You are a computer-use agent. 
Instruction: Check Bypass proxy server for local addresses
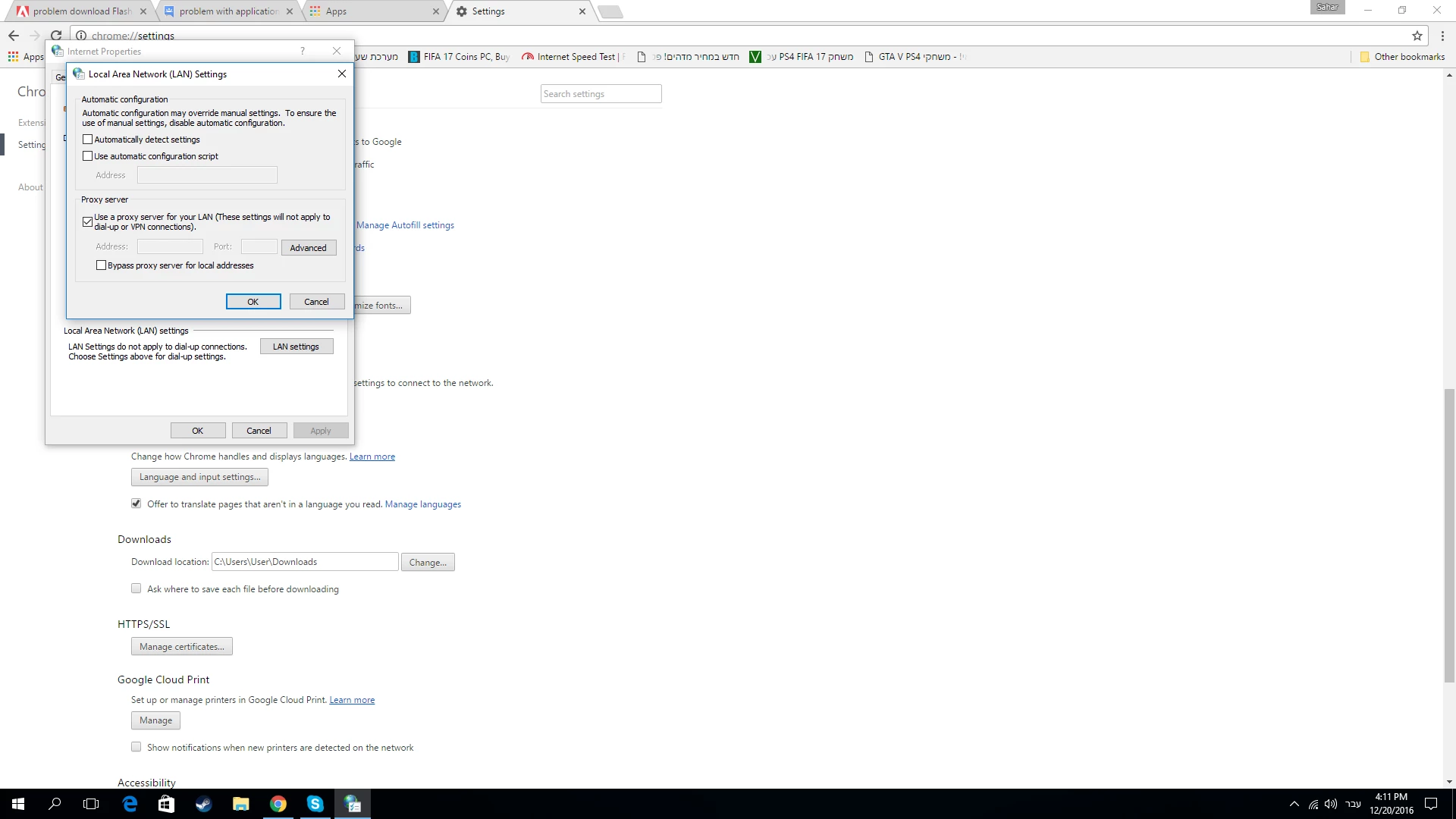pos(101,265)
